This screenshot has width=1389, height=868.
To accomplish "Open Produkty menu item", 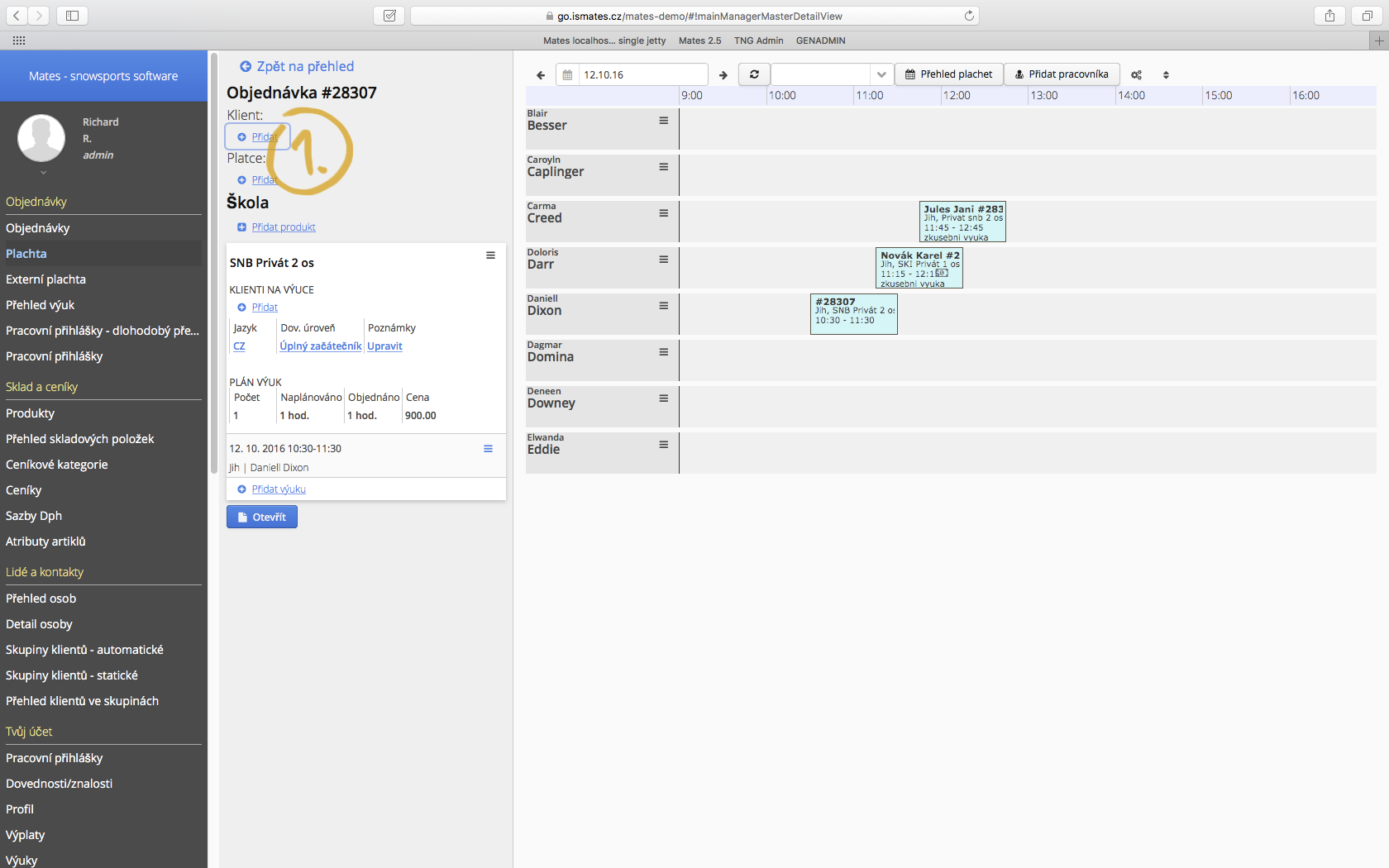I will pyautogui.click(x=30, y=413).
